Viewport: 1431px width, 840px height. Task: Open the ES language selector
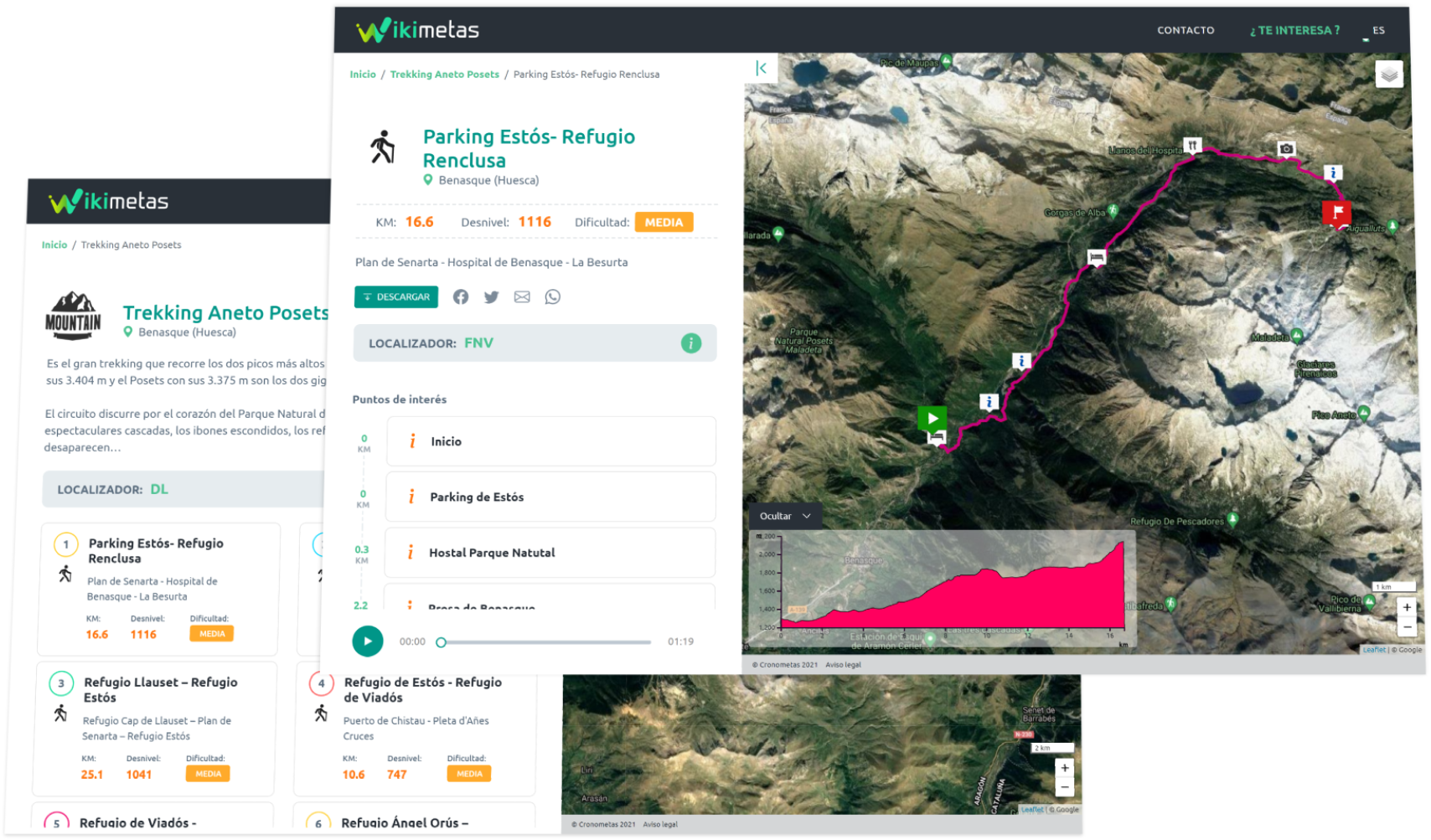[1378, 30]
